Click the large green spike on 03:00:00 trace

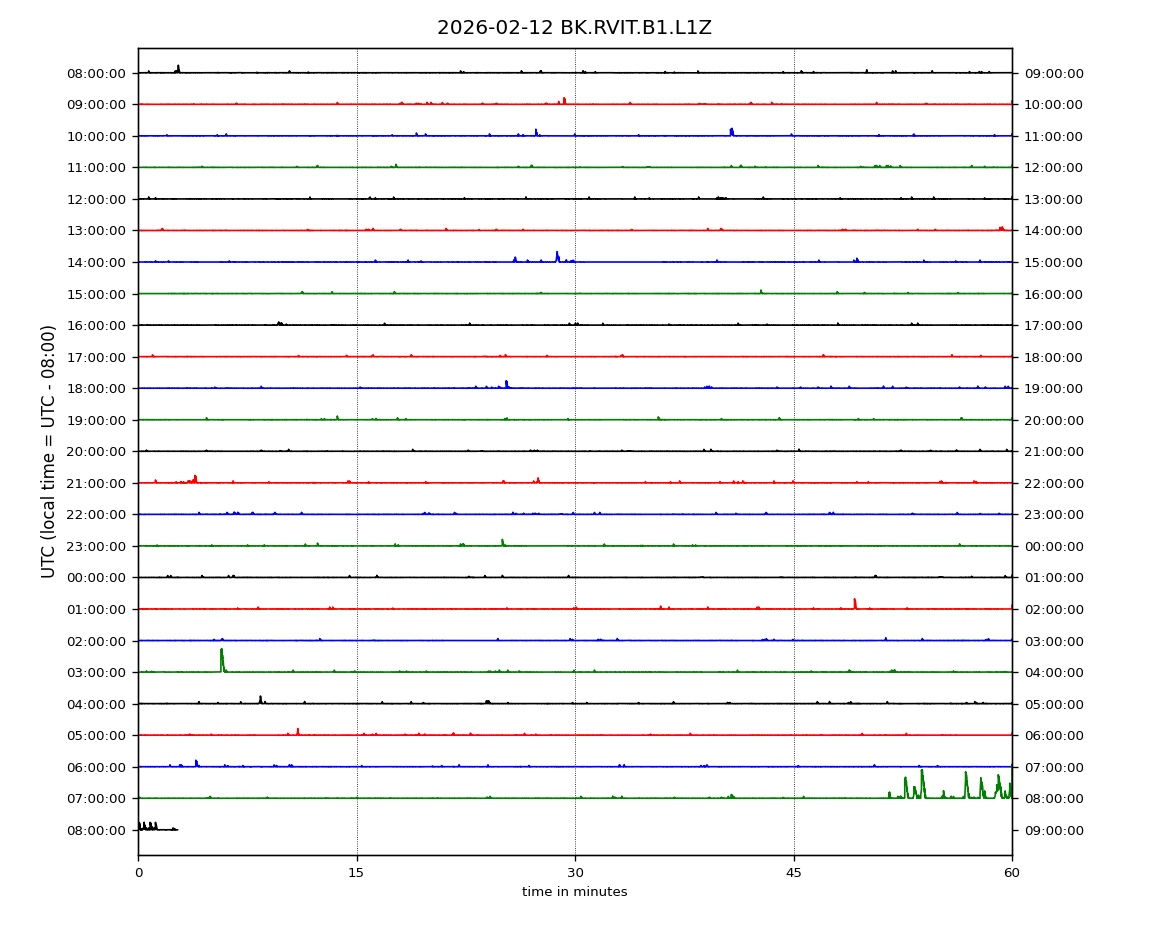point(222,658)
